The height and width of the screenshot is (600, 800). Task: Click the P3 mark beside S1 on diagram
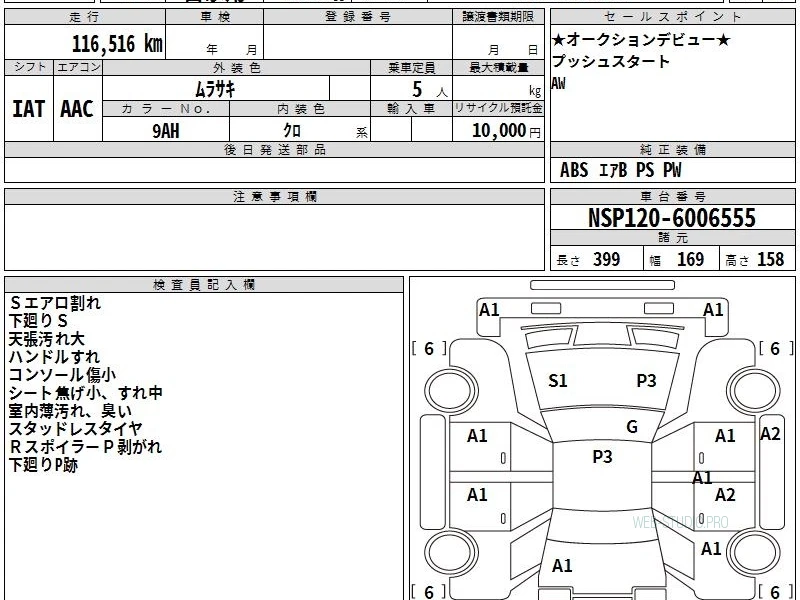click(646, 381)
